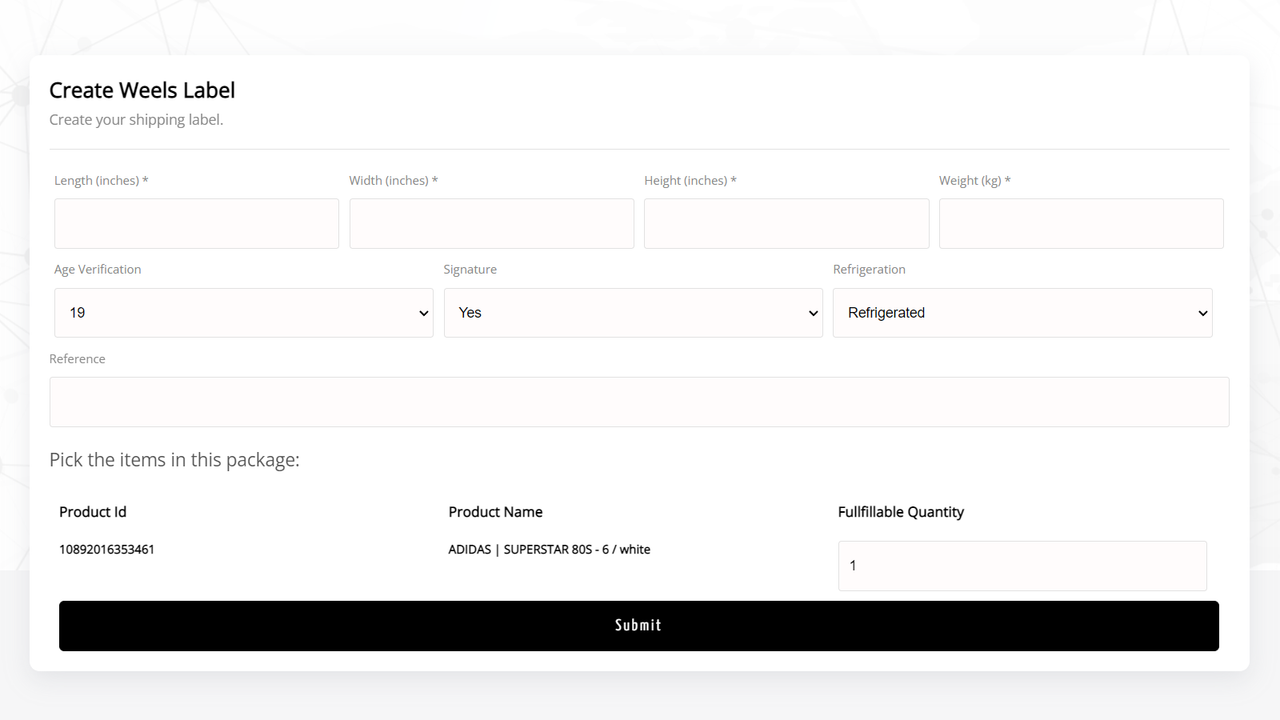
Task: Click the Fullfillable Quantity field showing 1
Action: (1022, 566)
